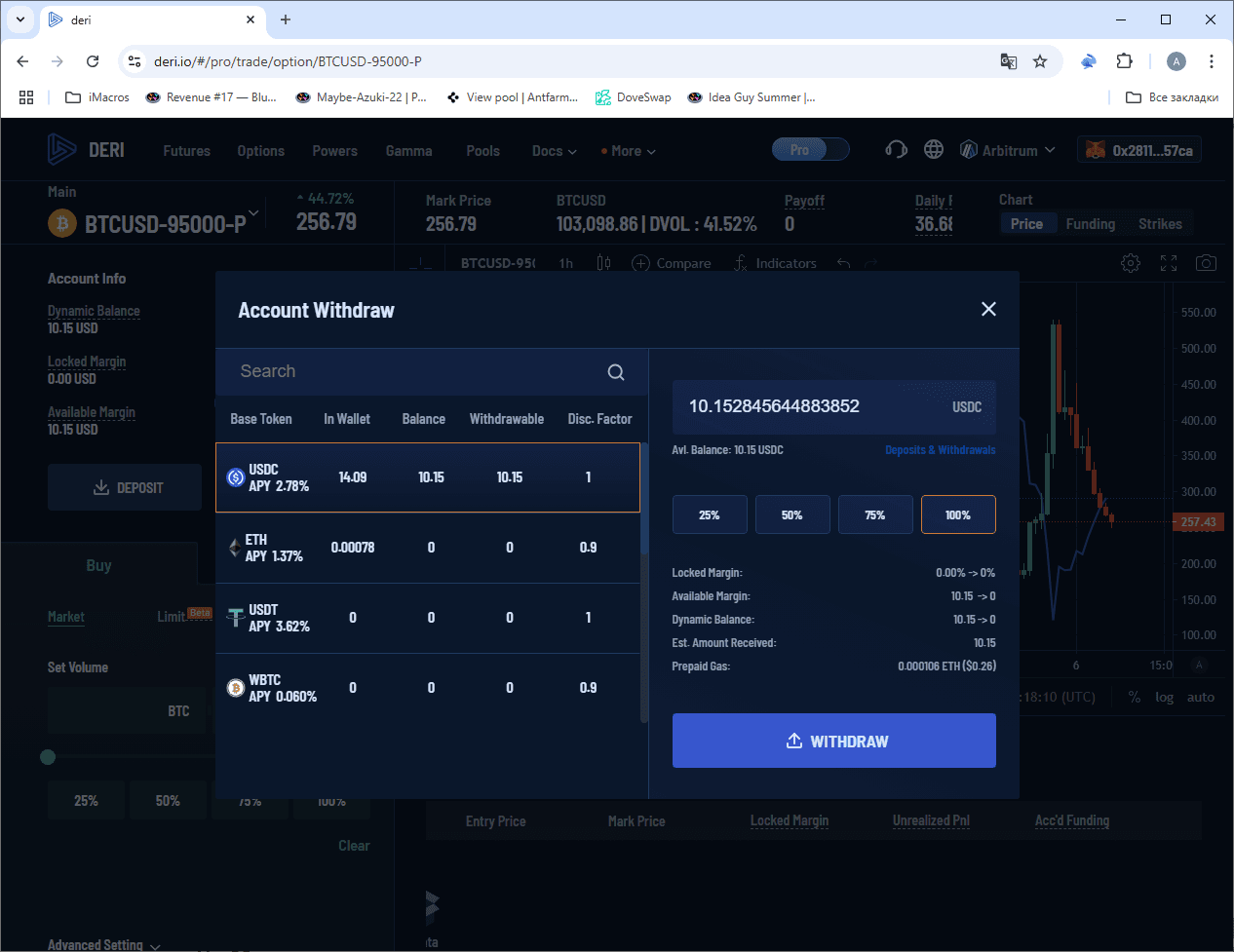Expand the Docs dropdown menu
Image resolution: width=1234 pixels, height=952 pixels.
coord(555,151)
